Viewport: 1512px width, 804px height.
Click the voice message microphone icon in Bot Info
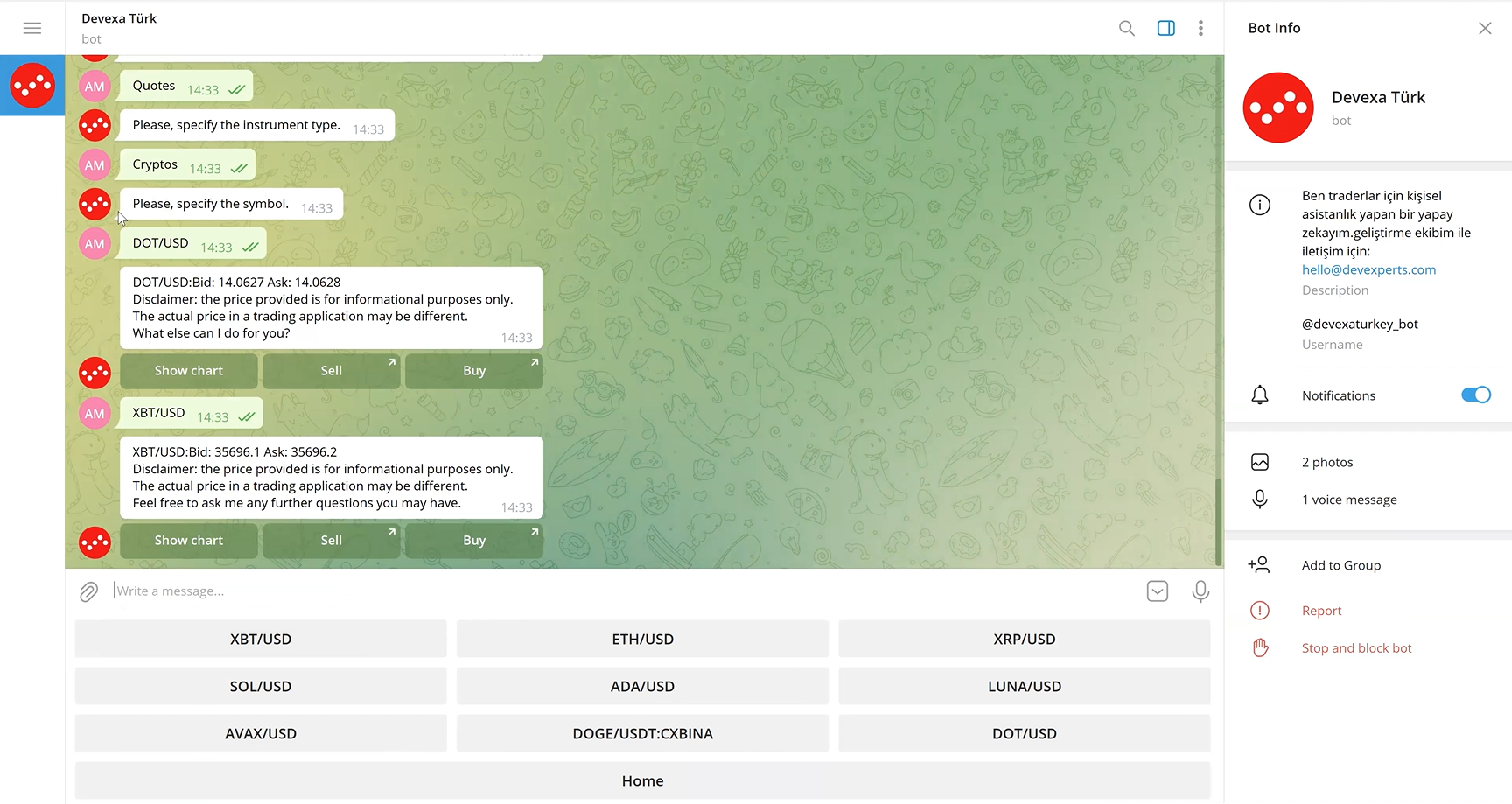(1260, 500)
